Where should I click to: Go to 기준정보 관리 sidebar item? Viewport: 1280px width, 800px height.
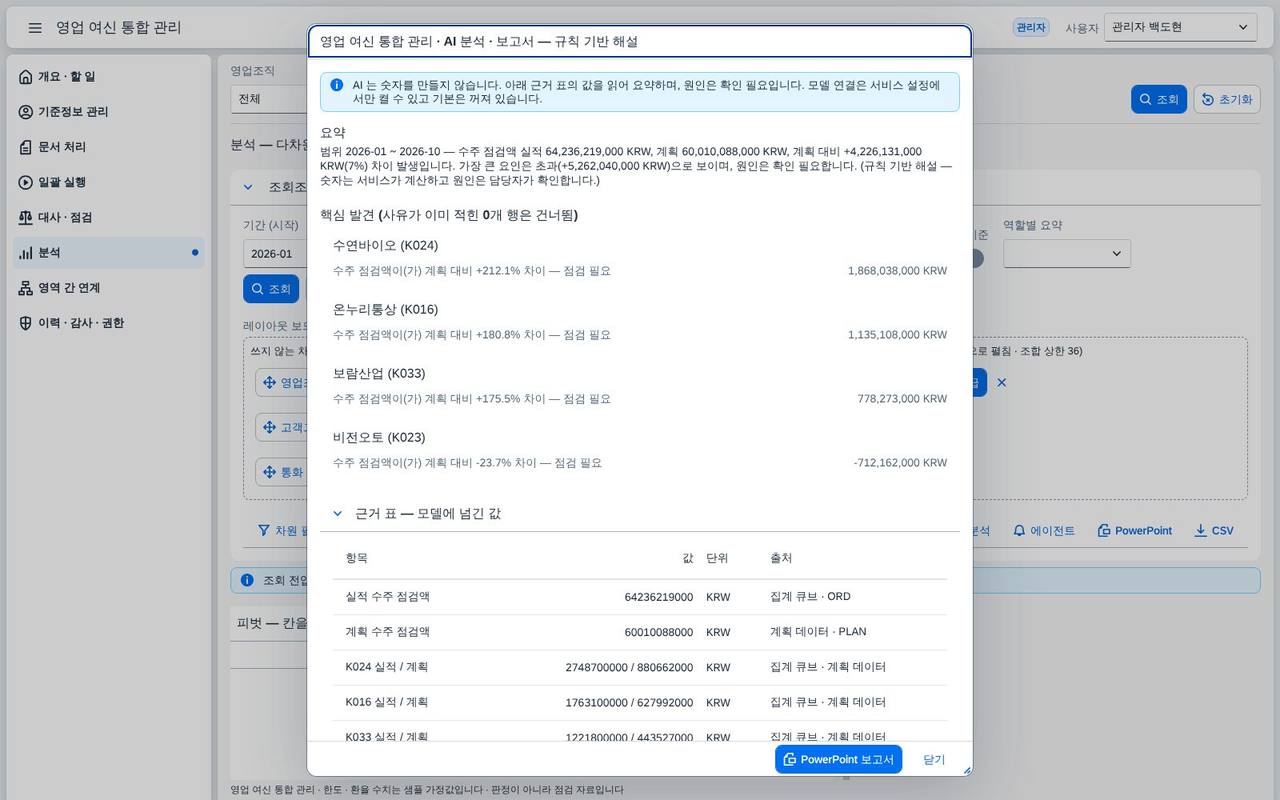(x=109, y=112)
